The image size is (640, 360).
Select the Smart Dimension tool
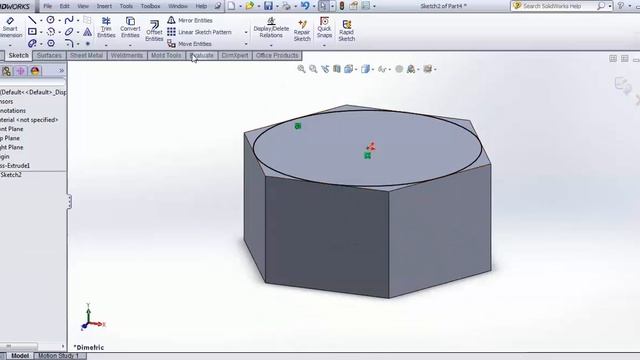10,27
